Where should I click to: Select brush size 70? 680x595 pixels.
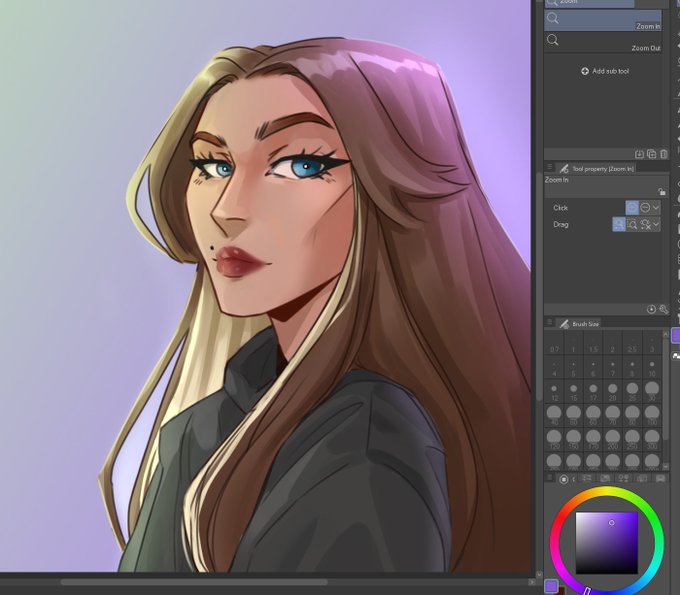[612, 415]
